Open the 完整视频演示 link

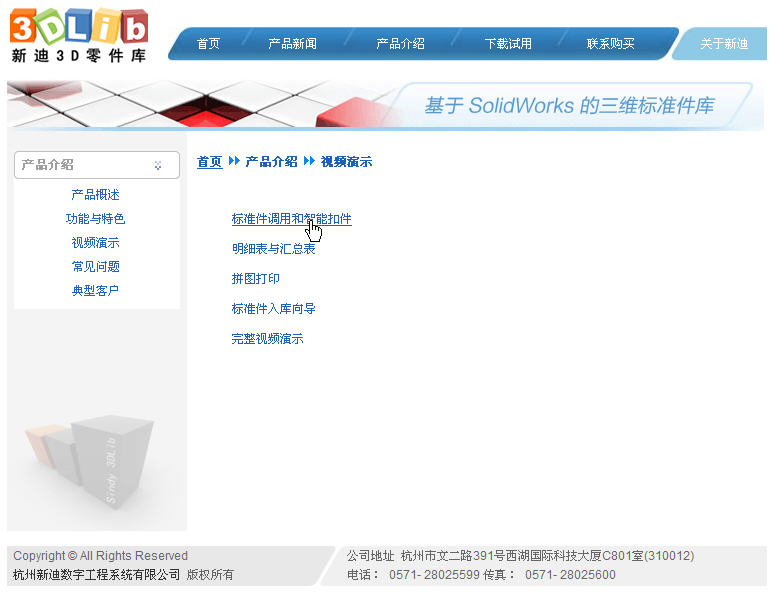point(267,339)
